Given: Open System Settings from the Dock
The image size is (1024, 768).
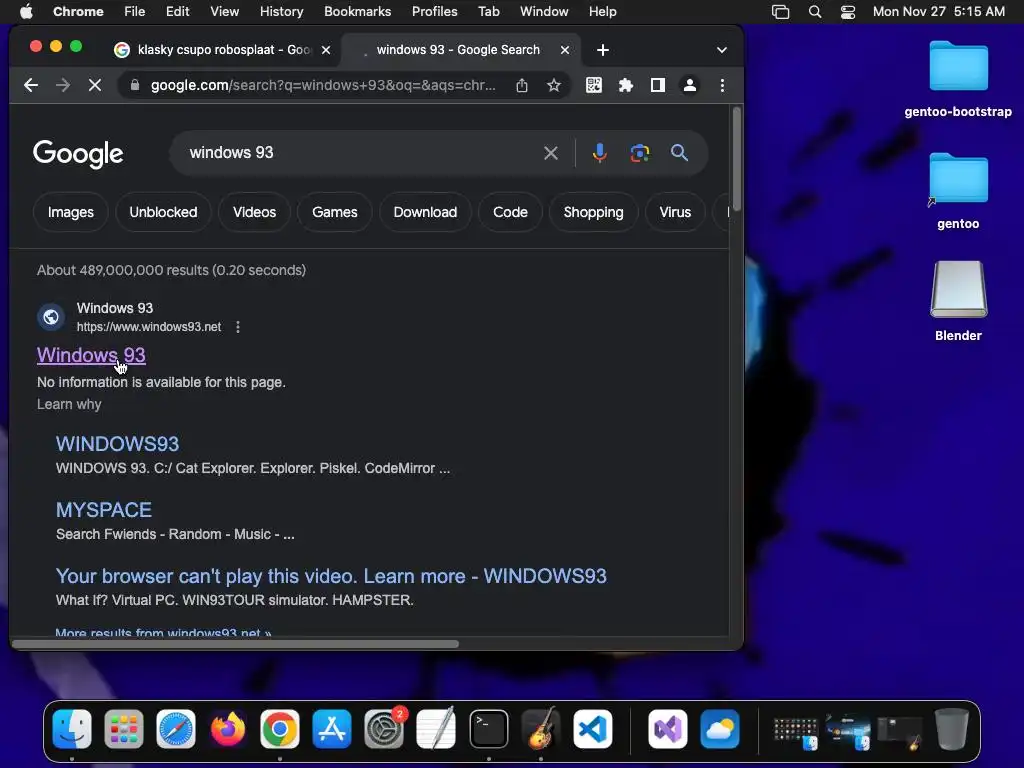Looking at the screenshot, I should click(384, 729).
